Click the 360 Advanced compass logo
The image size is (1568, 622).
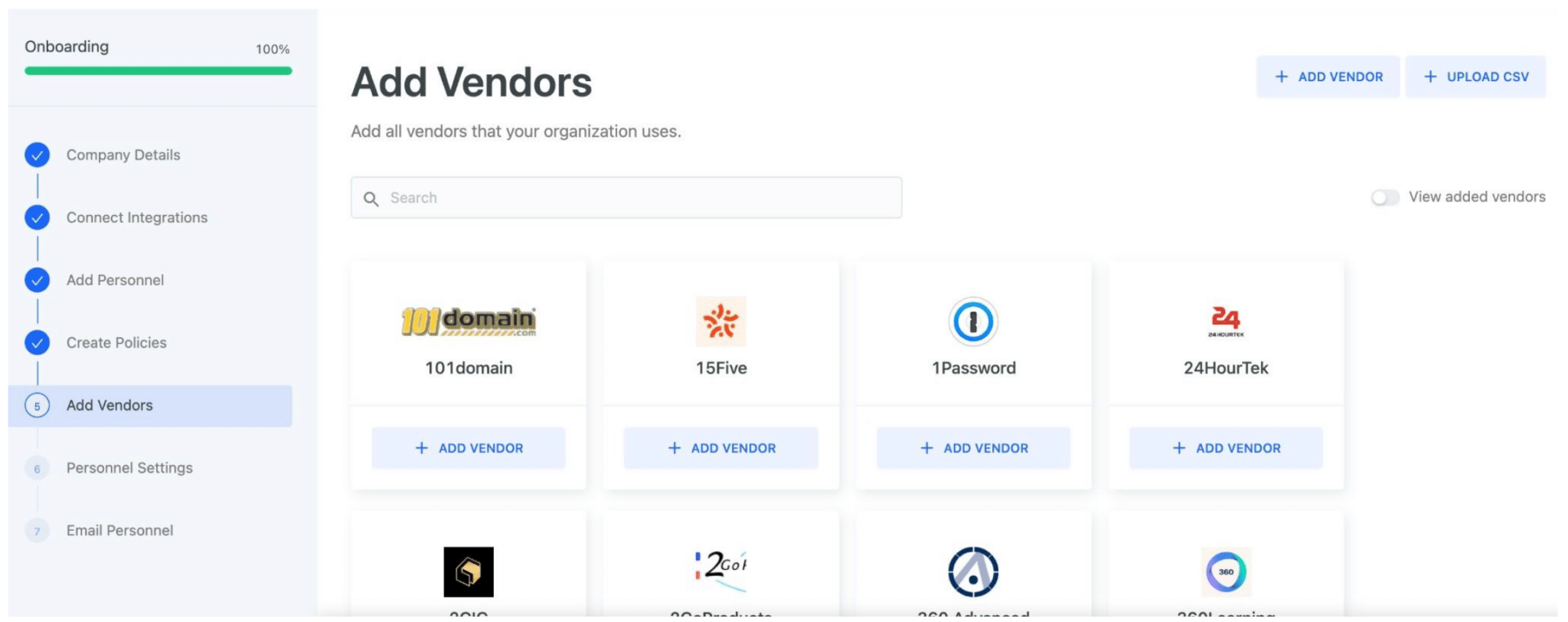[973, 572]
